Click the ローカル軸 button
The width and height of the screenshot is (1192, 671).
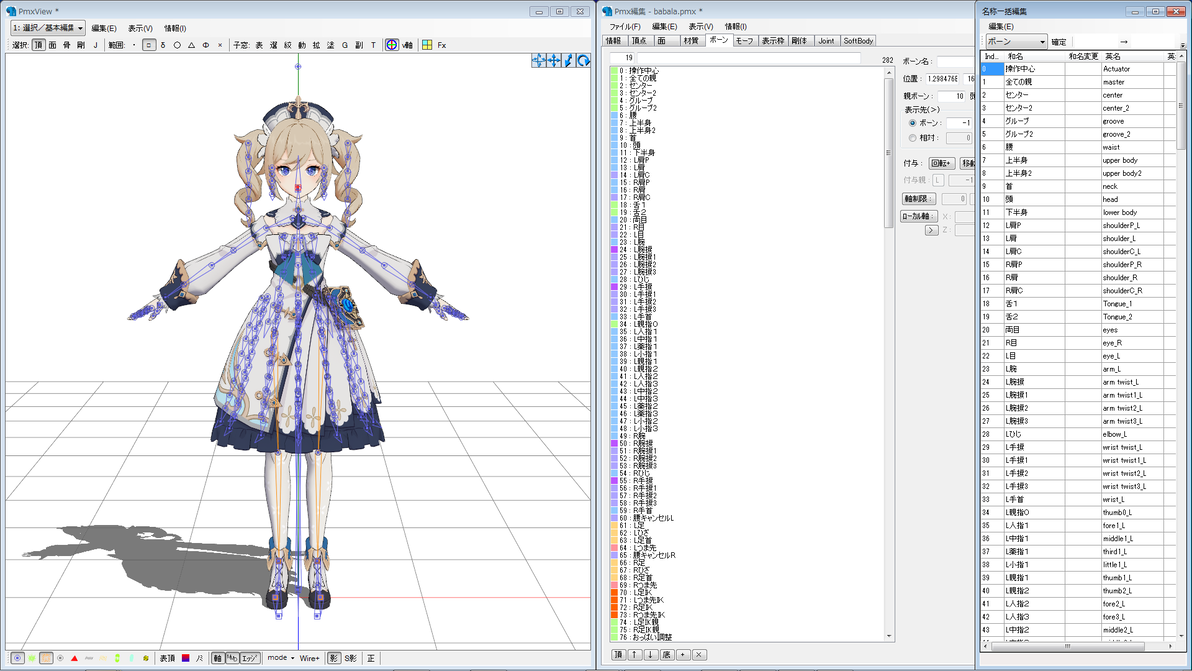918,217
